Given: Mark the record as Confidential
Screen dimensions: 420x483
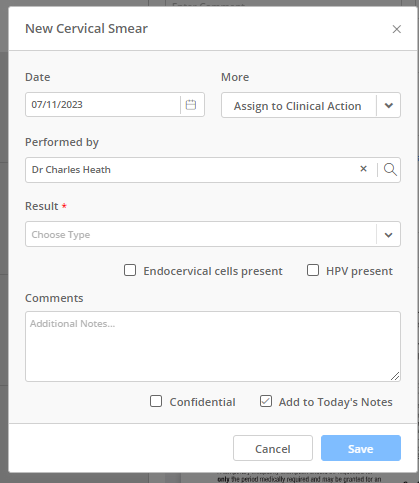Looking at the screenshot, I should point(156,401).
